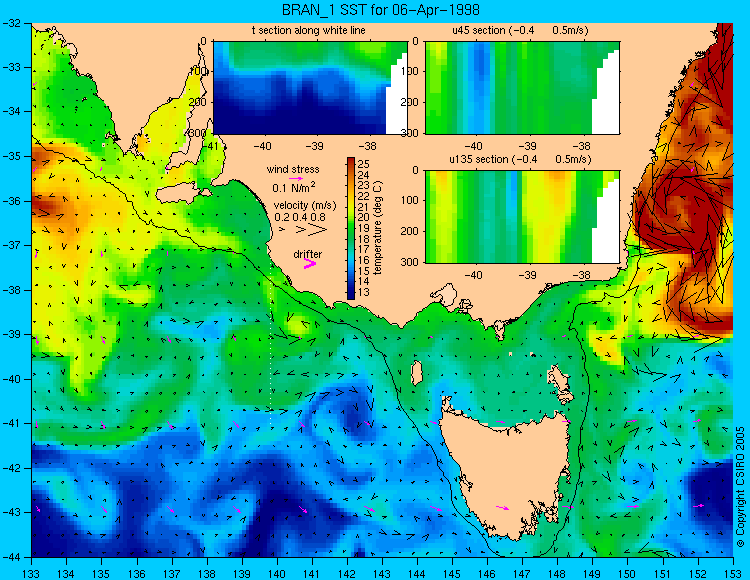The height and width of the screenshot is (580, 750).
Task: Click the -40 latitude axis label
Action: tap(13, 379)
